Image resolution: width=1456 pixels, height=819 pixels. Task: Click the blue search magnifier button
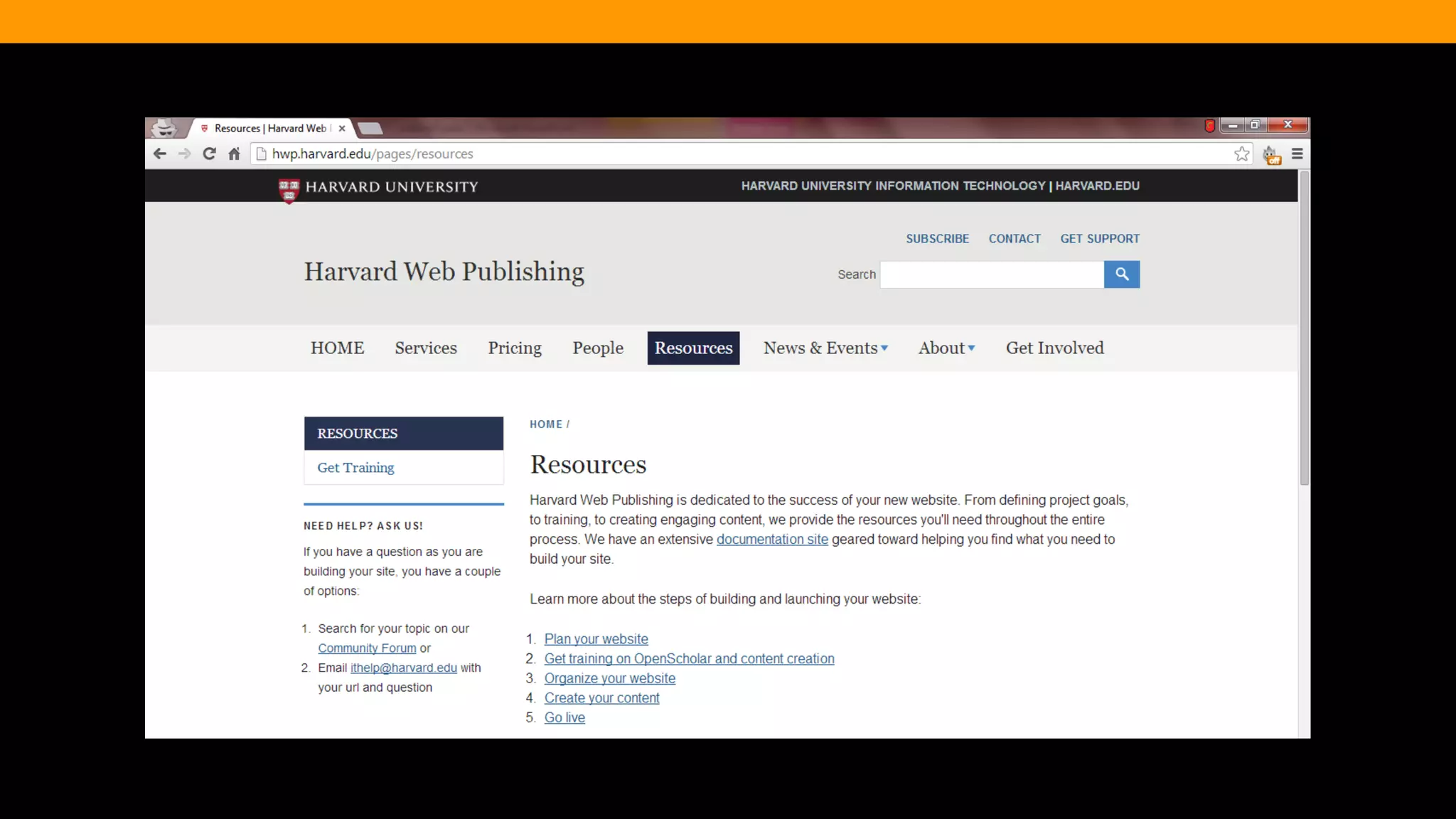(x=1121, y=274)
